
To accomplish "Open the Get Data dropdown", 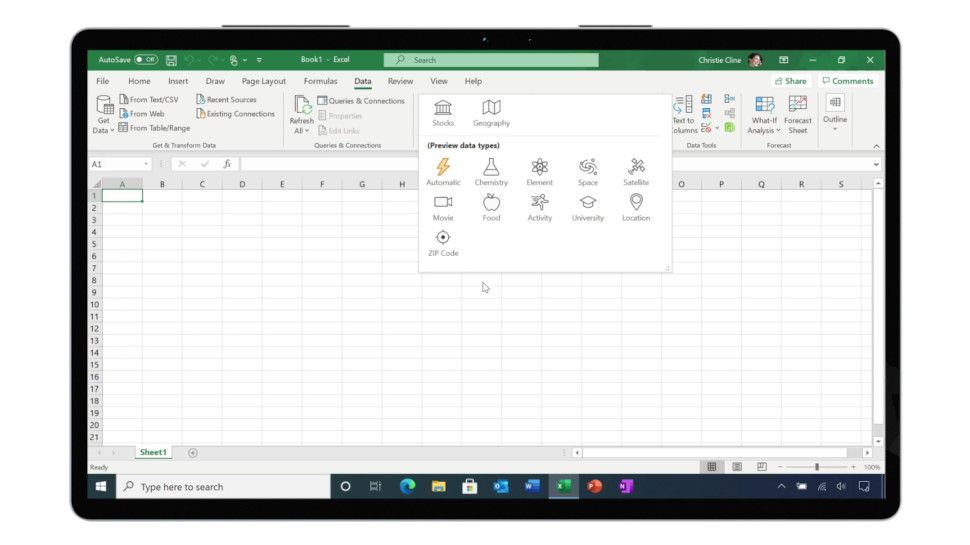I will (x=103, y=114).
